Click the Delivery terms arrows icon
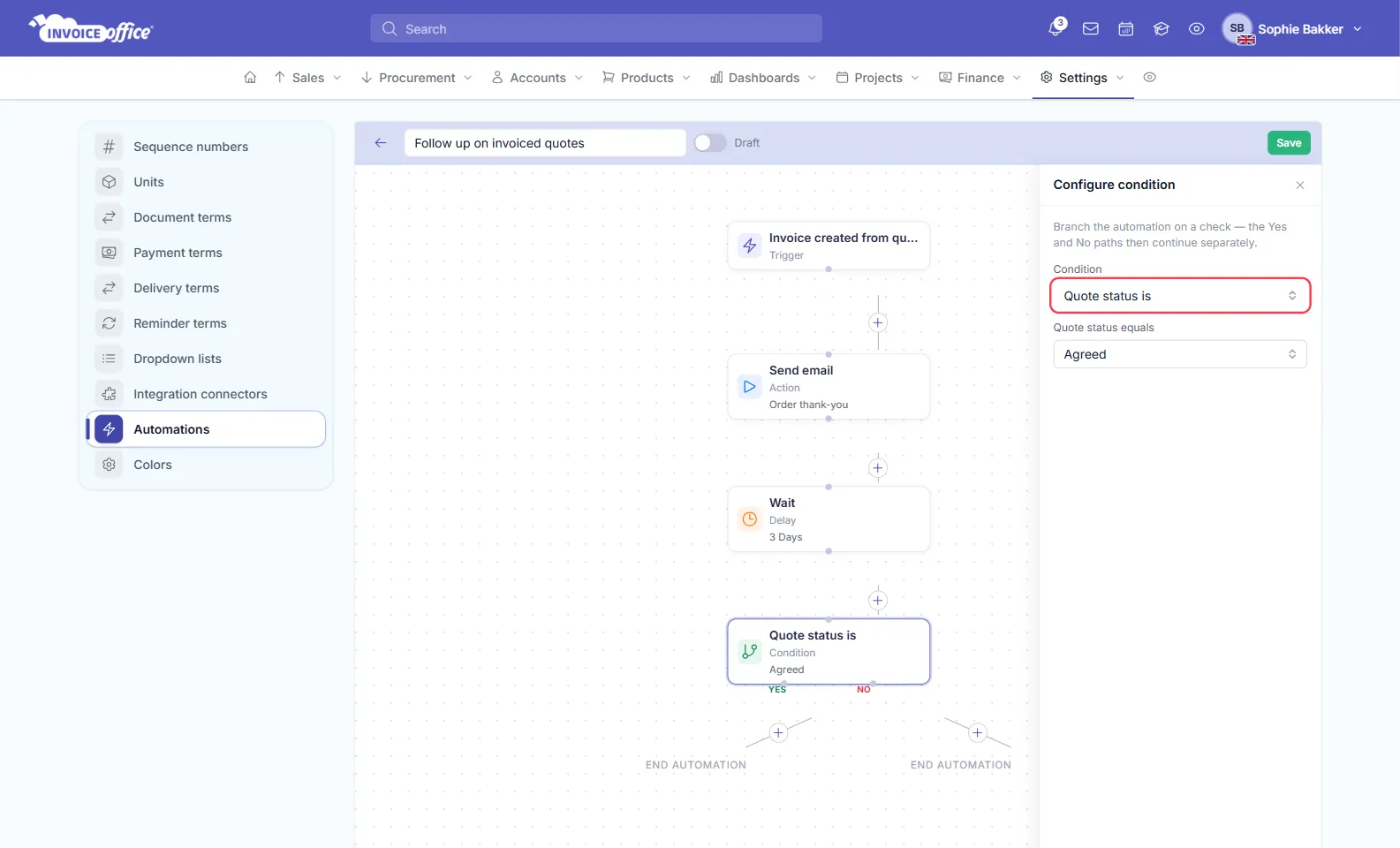The width and height of the screenshot is (1400, 848). pyautogui.click(x=109, y=288)
